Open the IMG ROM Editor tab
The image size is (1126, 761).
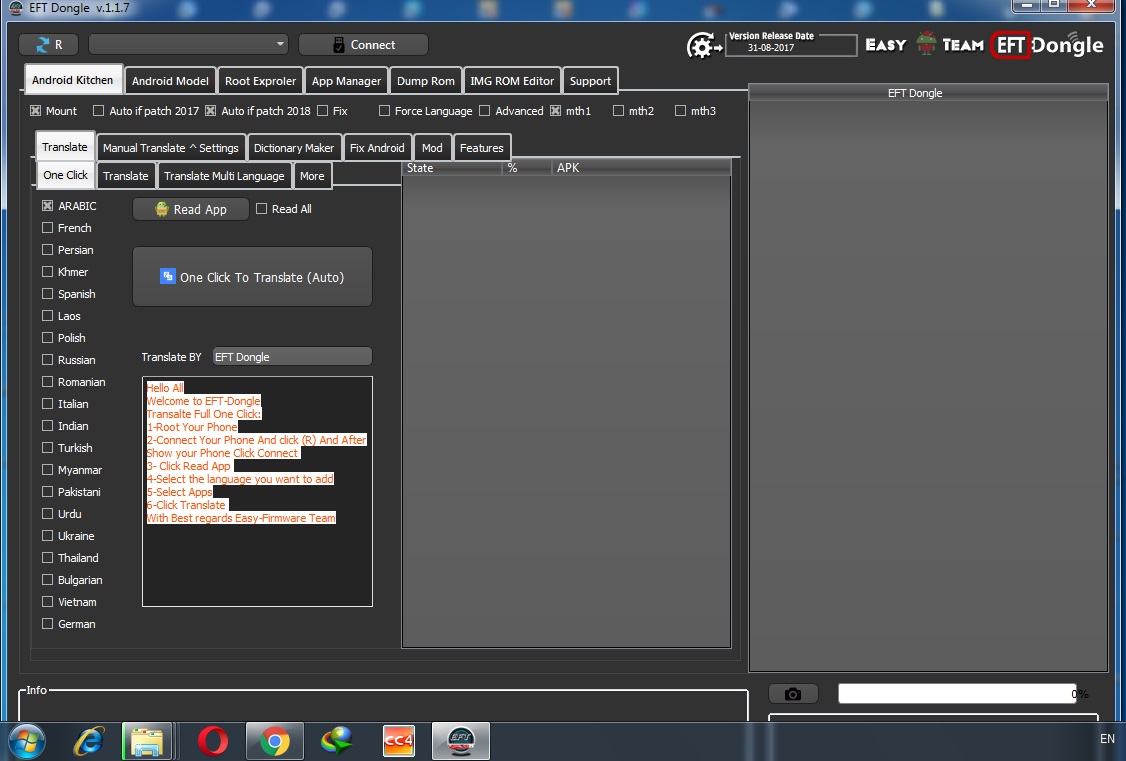512,81
